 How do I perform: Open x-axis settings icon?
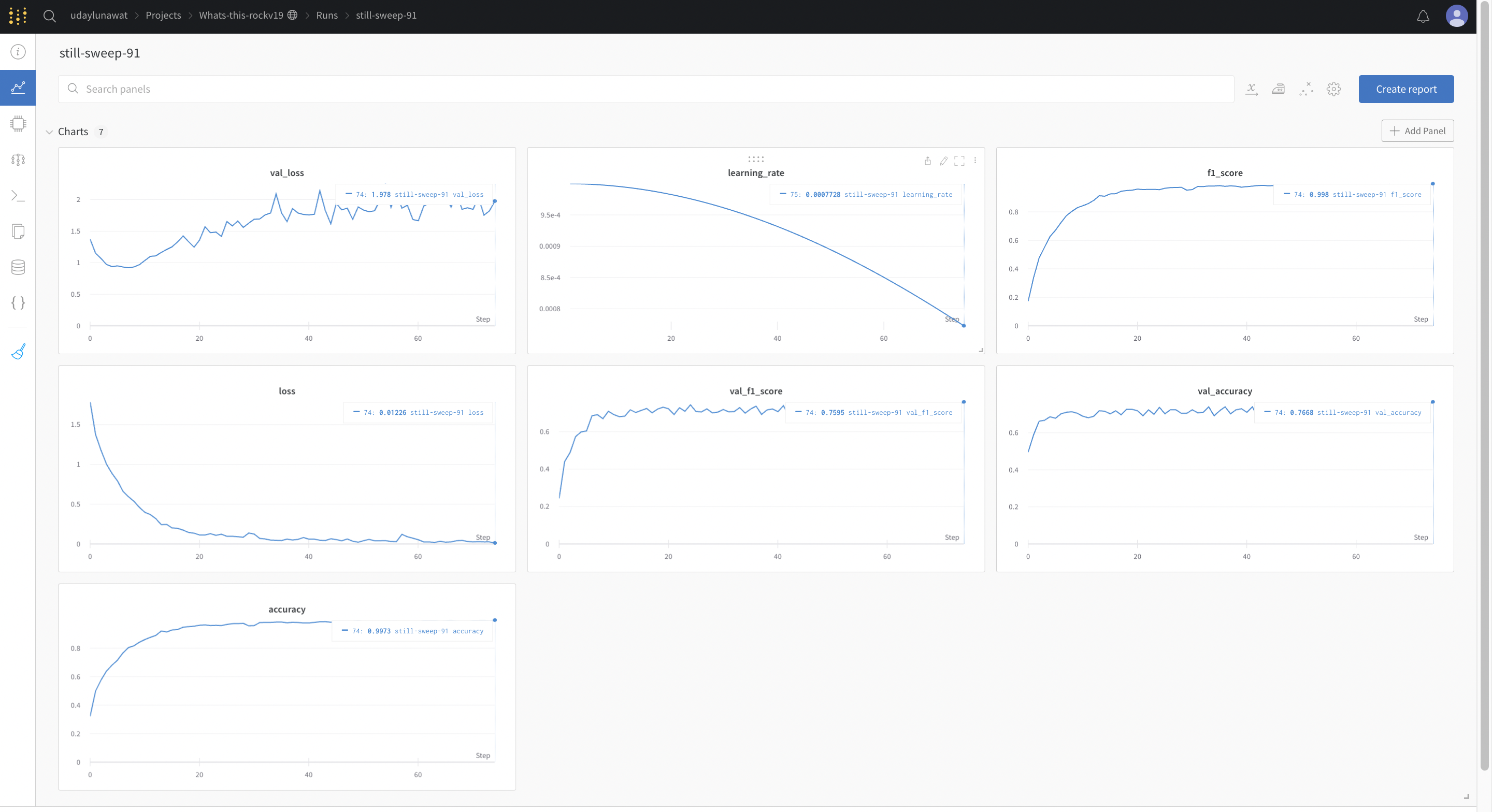click(1251, 89)
